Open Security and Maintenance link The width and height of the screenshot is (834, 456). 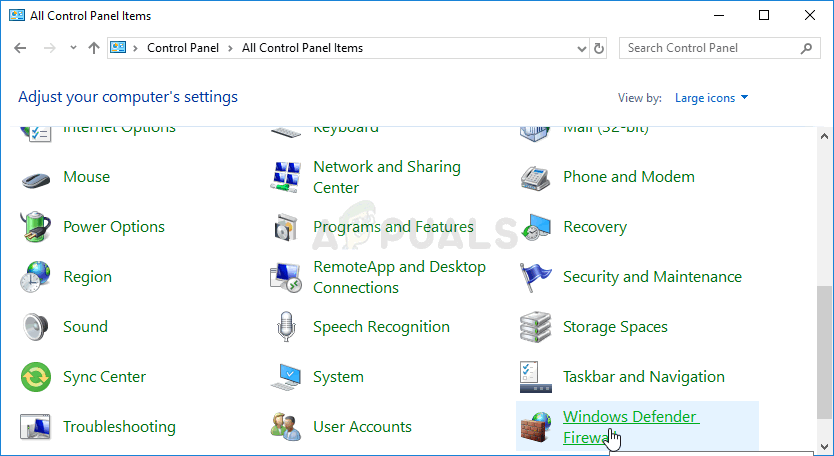[x=652, y=277]
